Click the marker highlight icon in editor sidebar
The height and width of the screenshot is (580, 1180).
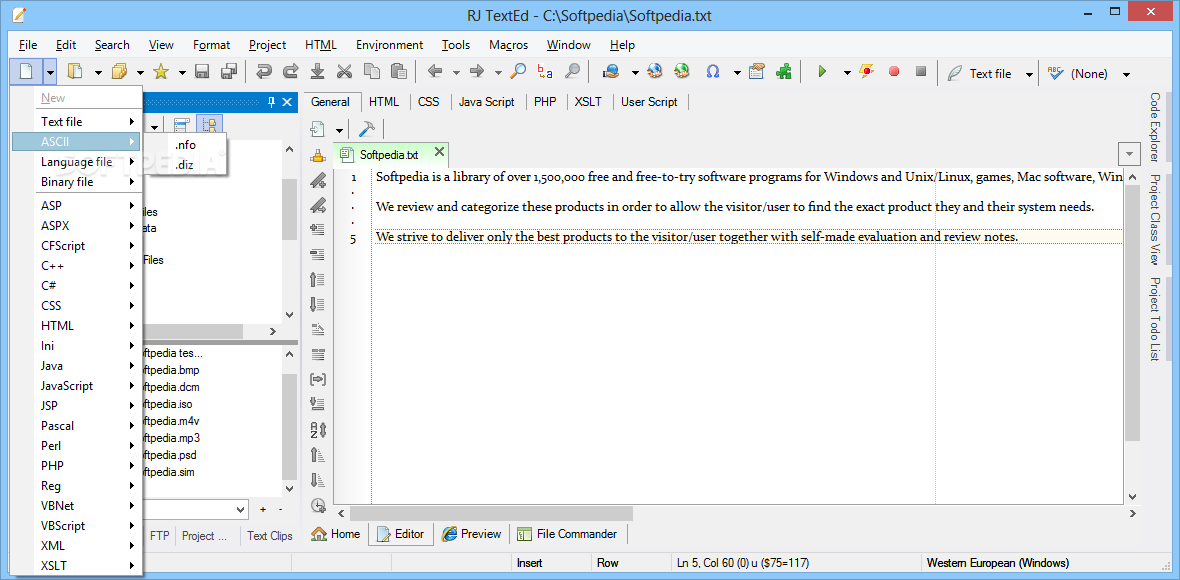point(318,156)
